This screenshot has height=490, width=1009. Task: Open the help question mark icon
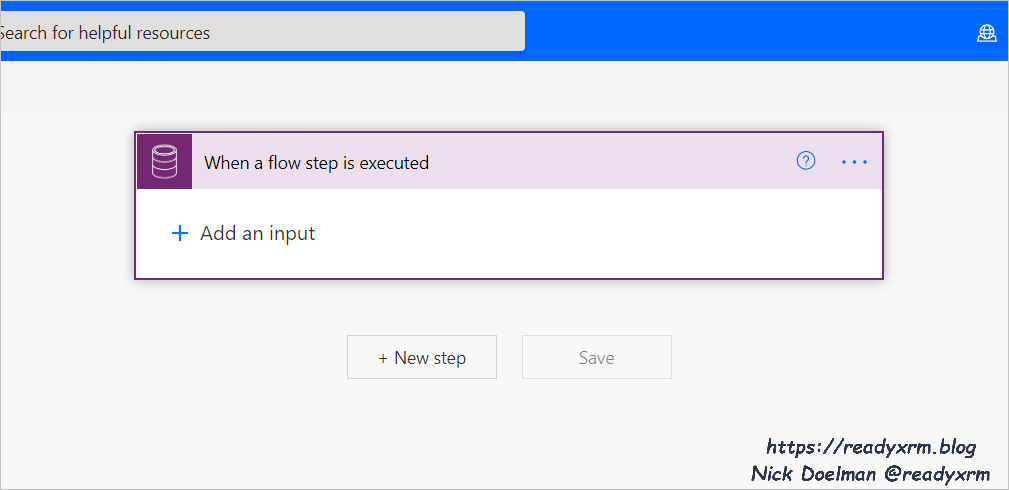tap(806, 161)
